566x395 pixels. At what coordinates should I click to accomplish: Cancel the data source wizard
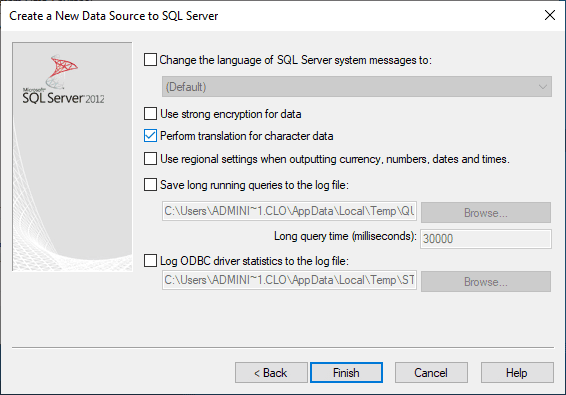tap(431, 373)
